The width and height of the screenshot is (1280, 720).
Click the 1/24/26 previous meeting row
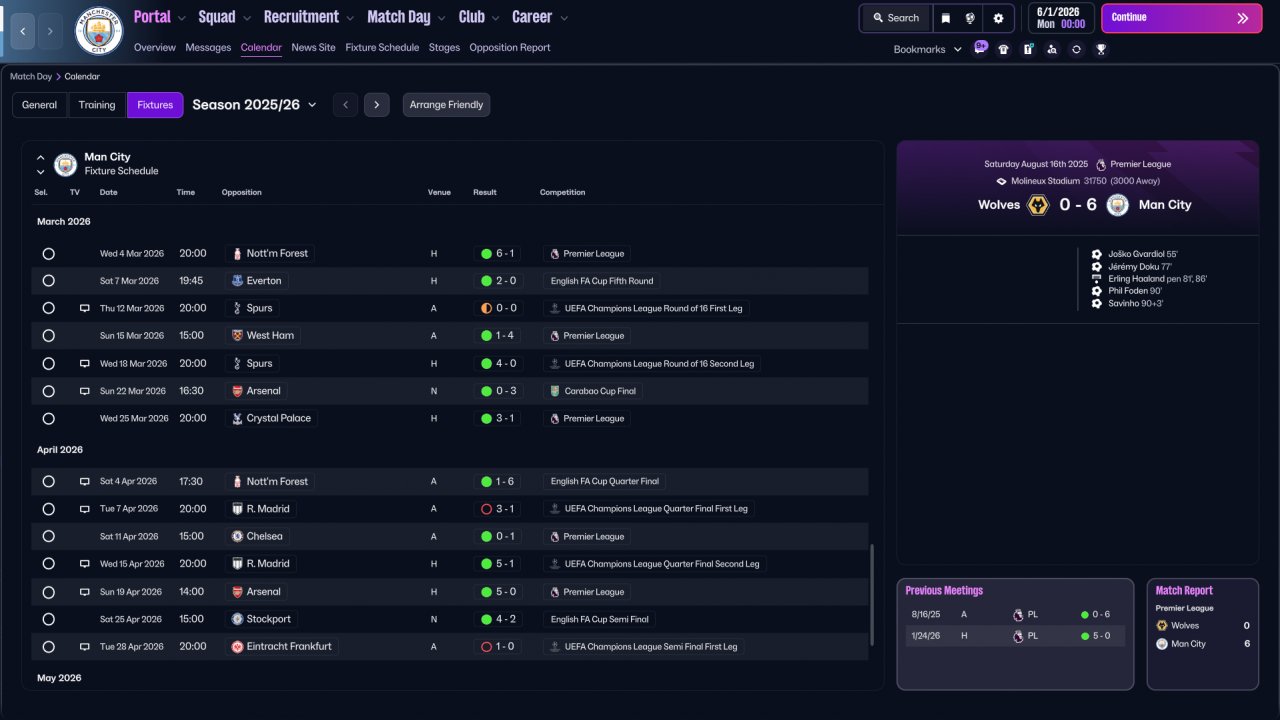pos(1015,636)
